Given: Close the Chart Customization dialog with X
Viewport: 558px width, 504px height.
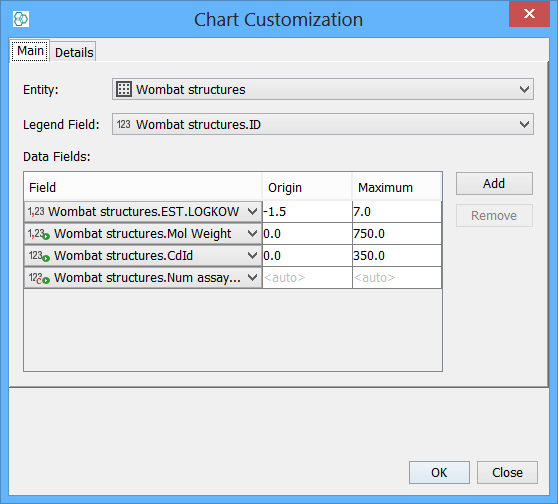Looking at the screenshot, I should [529, 14].
